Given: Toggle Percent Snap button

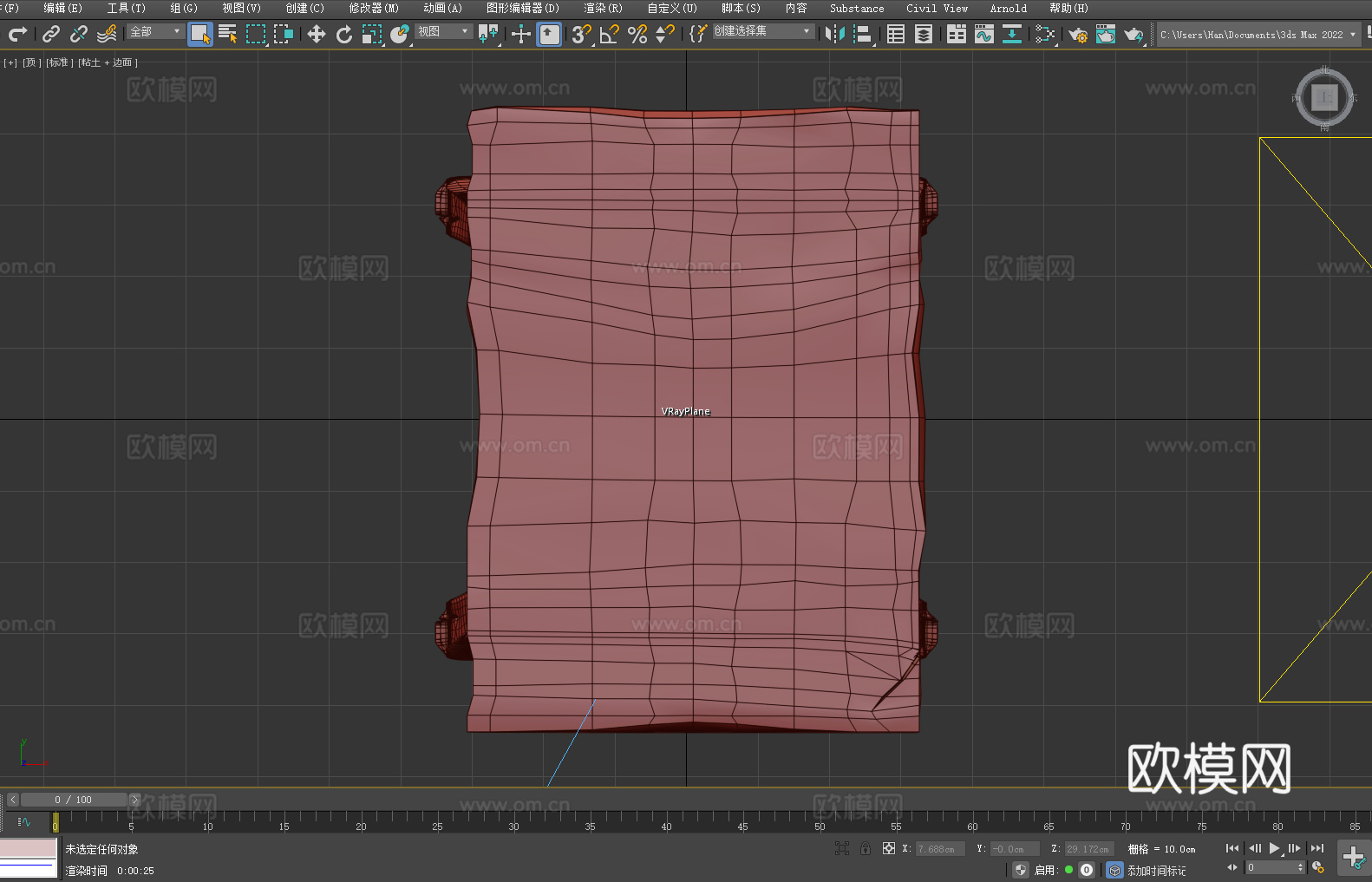Looking at the screenshot, I should [x=637, y=34].
